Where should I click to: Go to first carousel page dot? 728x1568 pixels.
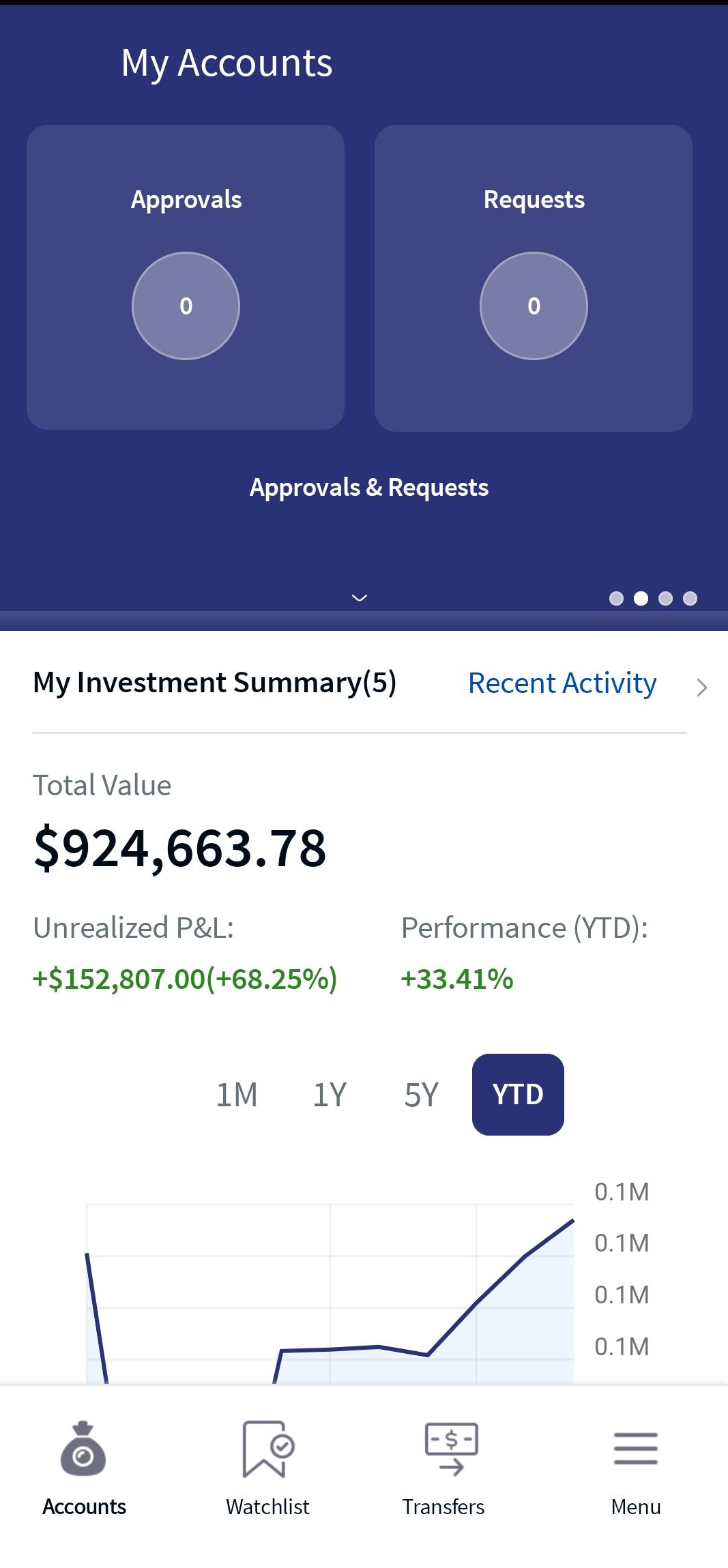point(616,598)
